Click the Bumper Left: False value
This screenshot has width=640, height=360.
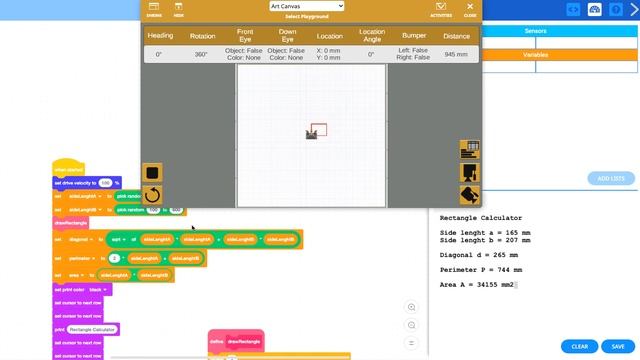pos(413,50)
